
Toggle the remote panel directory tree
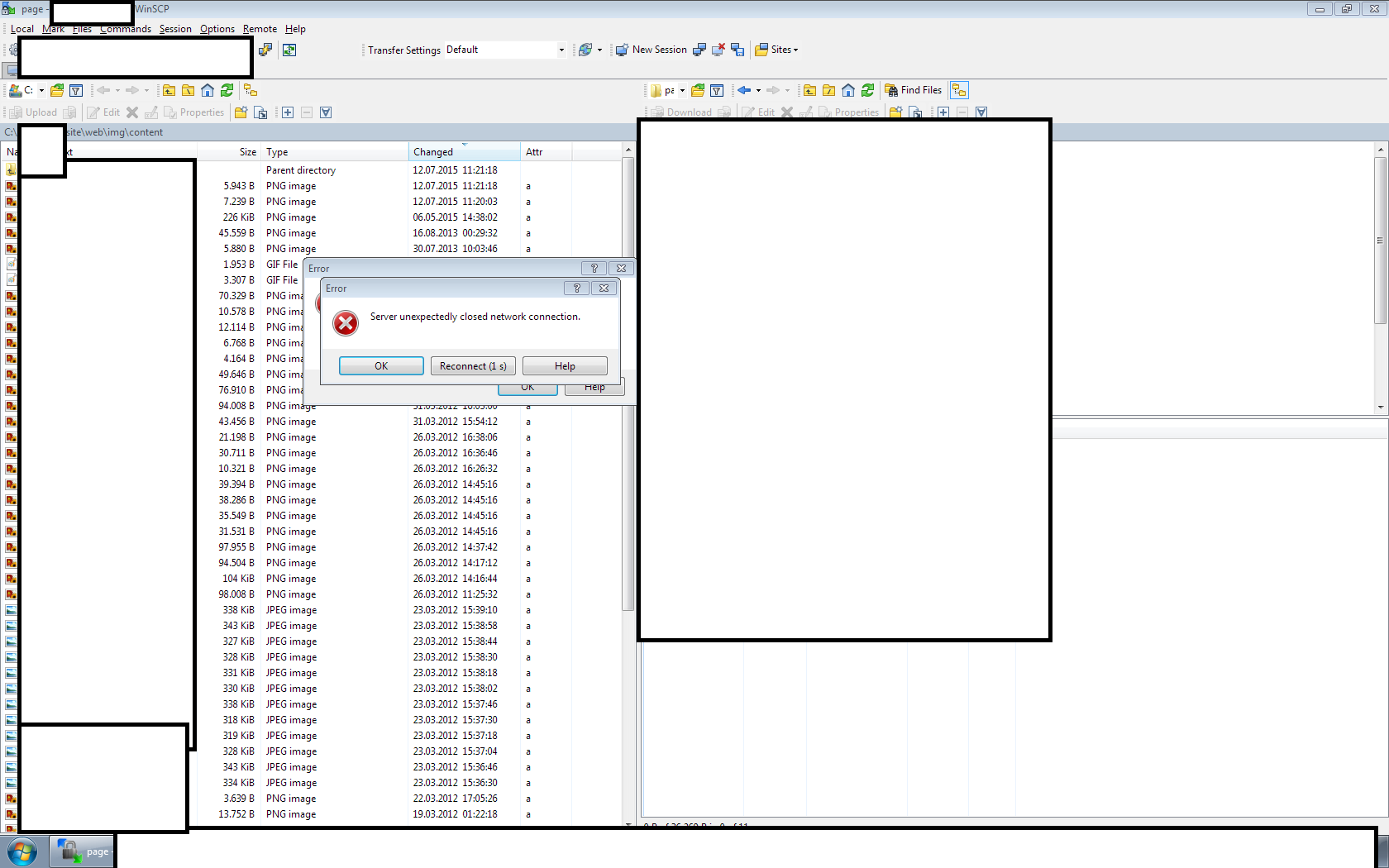959,90
